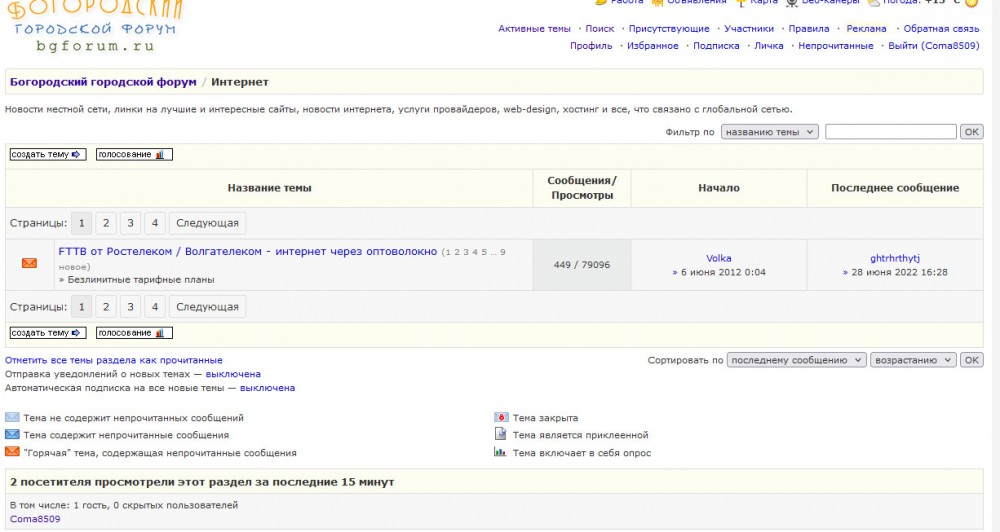Open 'Активные темы' in the top menu
Image resolution: width=1000 pixels, height=532 pixels.
click(534, 29)
